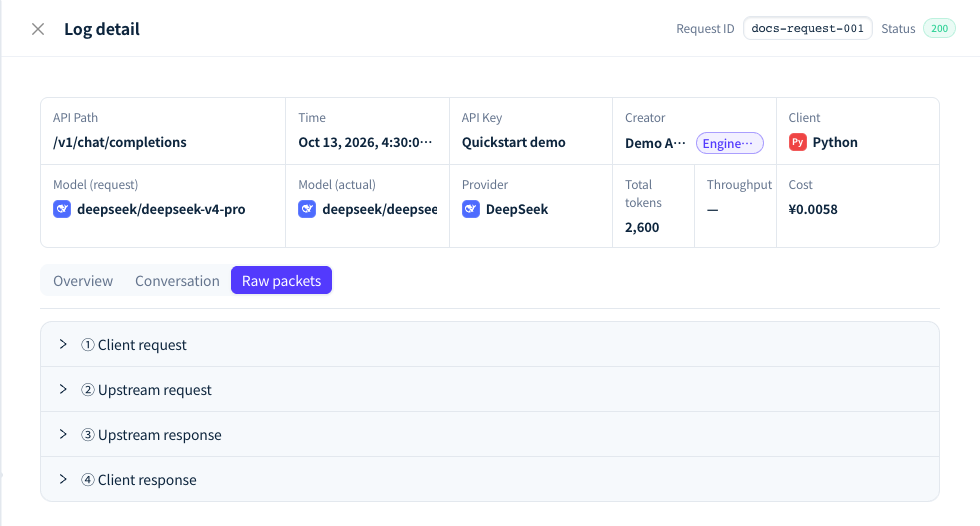Viewport: 980px width, 526px height.
Task: Open the Conversation tab
Action: 178,280
